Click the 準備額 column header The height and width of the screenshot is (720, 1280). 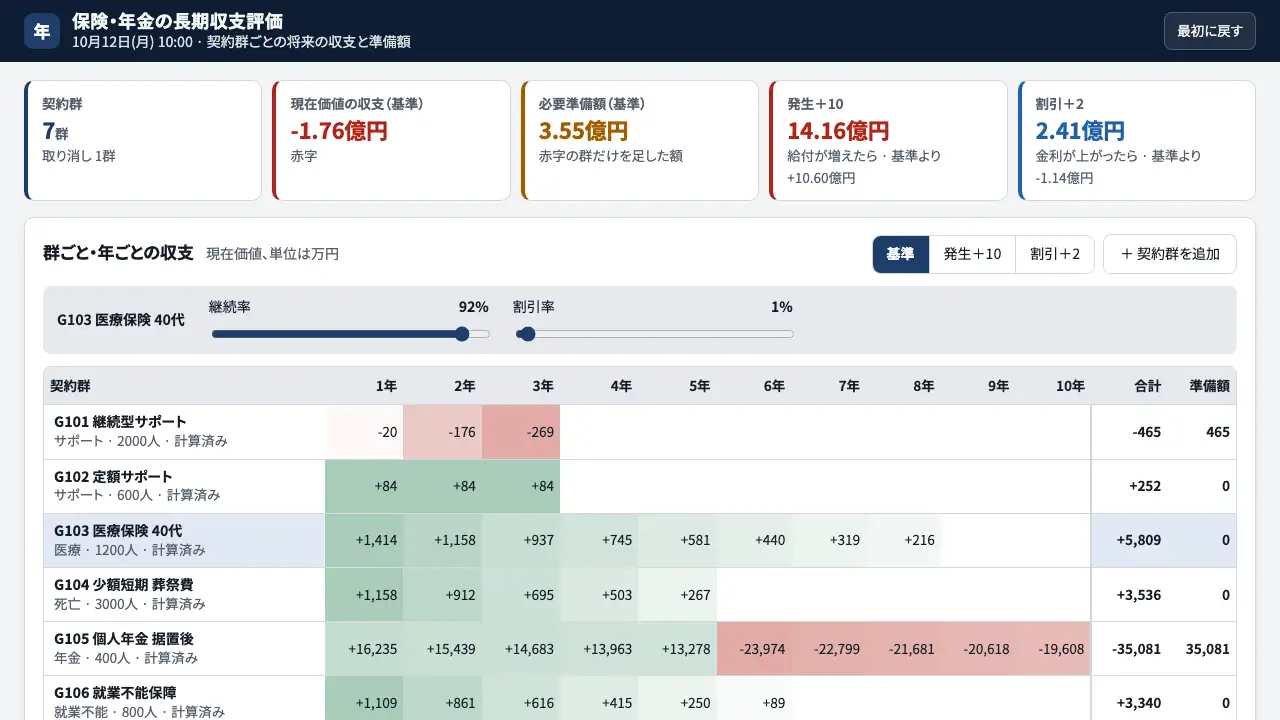pos(1209,386)
